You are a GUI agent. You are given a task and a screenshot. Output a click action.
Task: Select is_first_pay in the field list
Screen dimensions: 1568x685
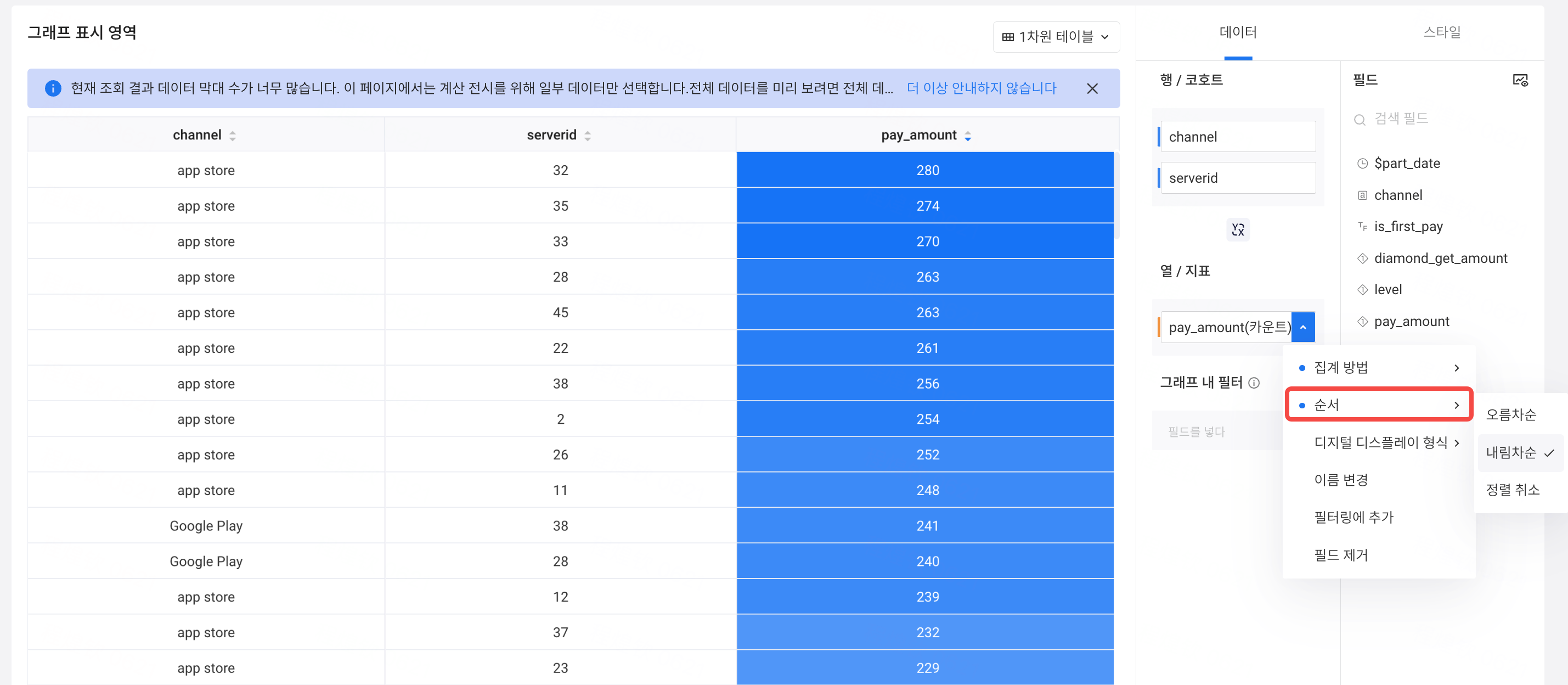1408,227
